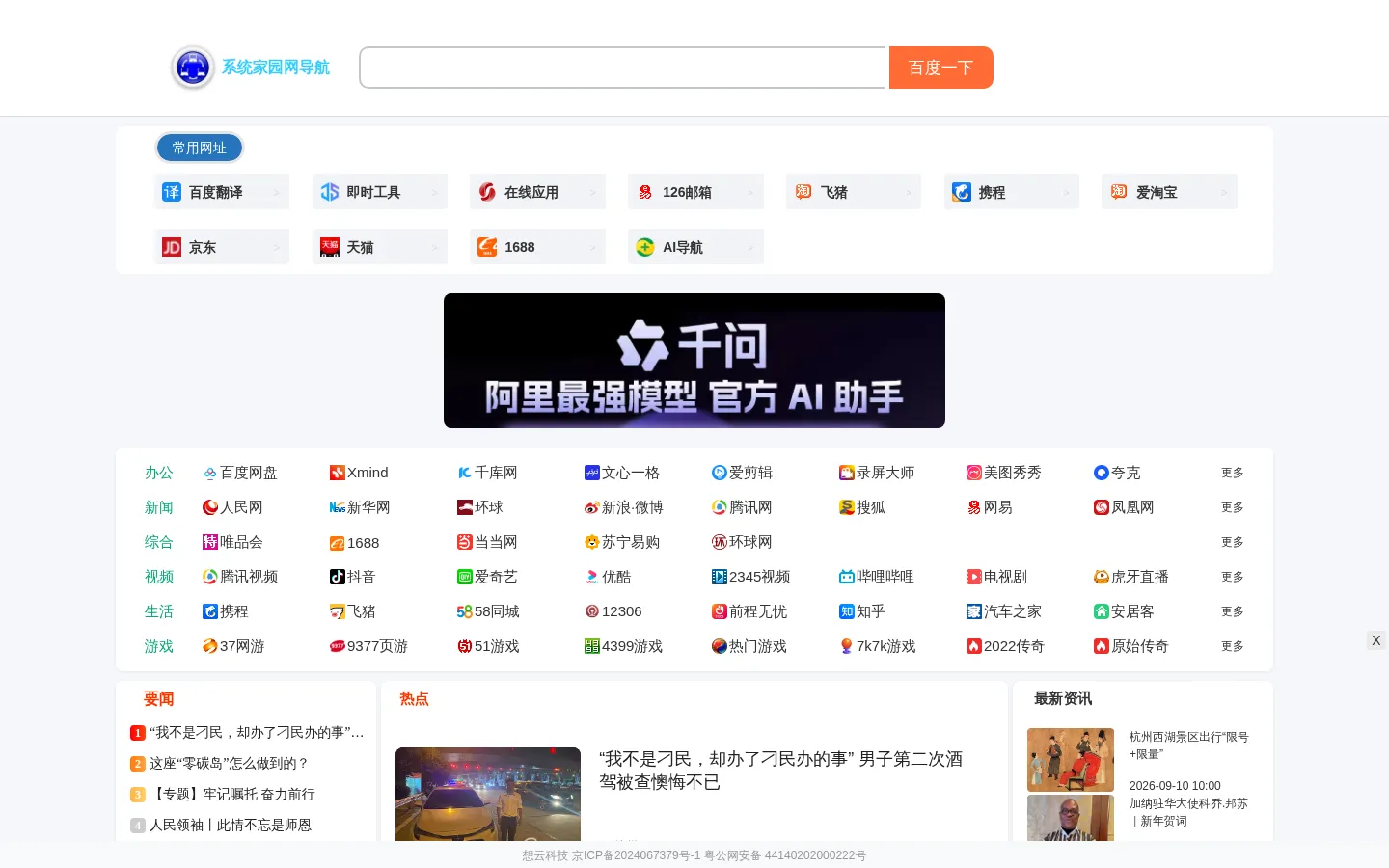The height and width of the screenshot is (868, 1389).
Task: Click the 天猫 icon
Action: click(x=330, y=247)
